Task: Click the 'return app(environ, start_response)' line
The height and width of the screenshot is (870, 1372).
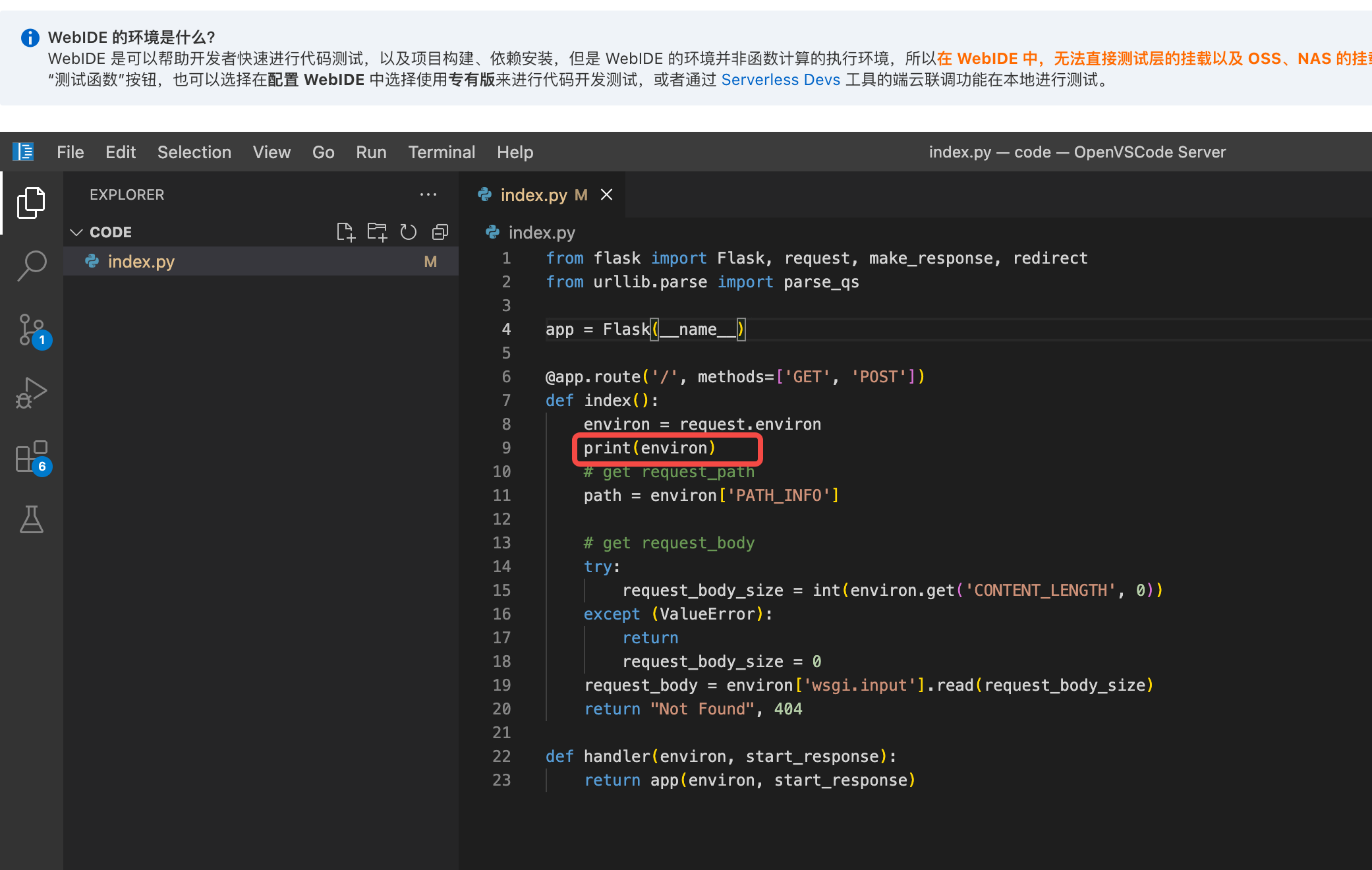Action: click(x=750, y=780)
